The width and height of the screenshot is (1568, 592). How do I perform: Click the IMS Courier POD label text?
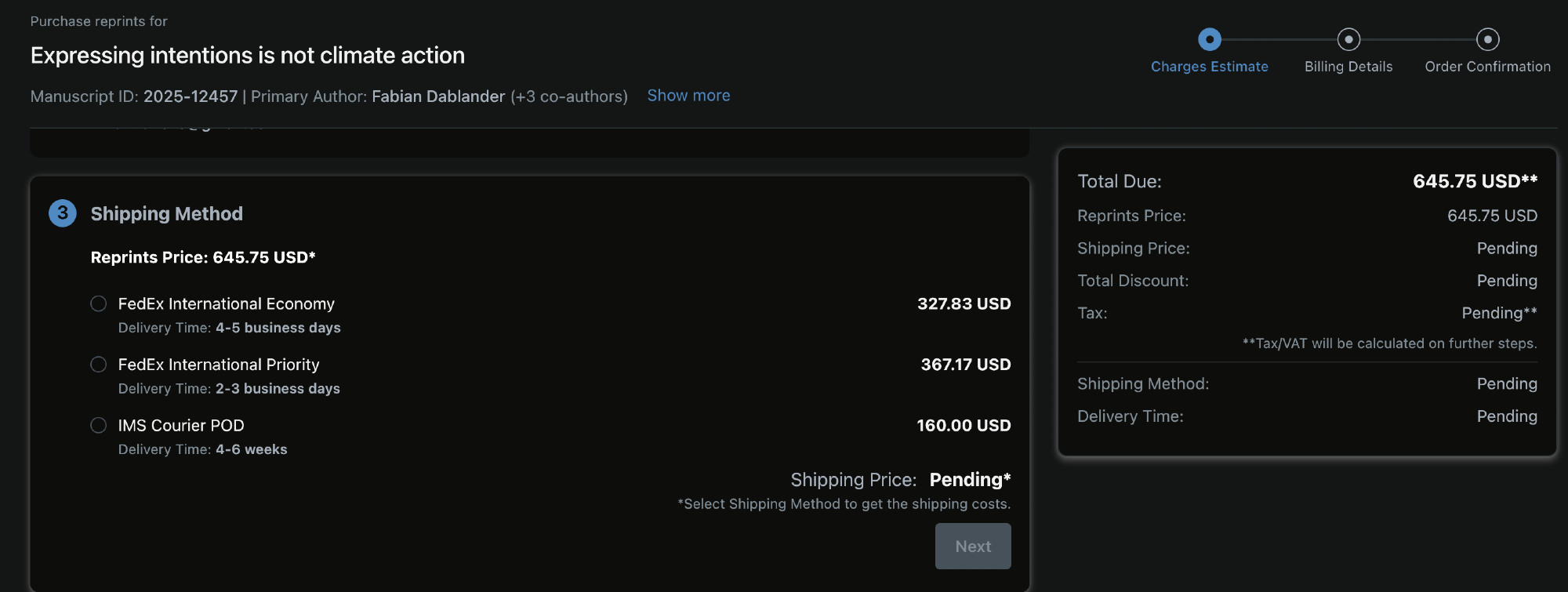(x=181, y=425)
